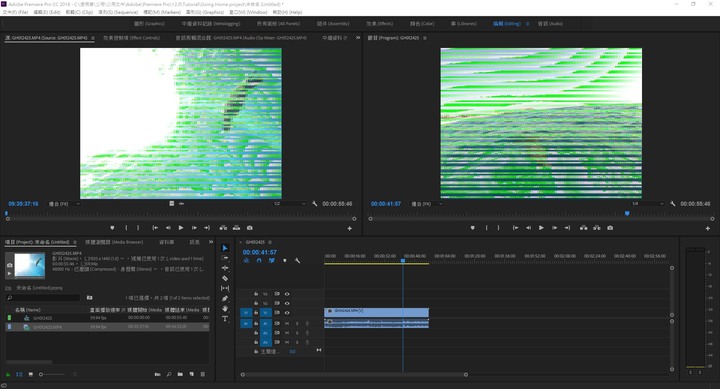
Task: Toggle A1 source patching button
Action: tap(246, 324)
